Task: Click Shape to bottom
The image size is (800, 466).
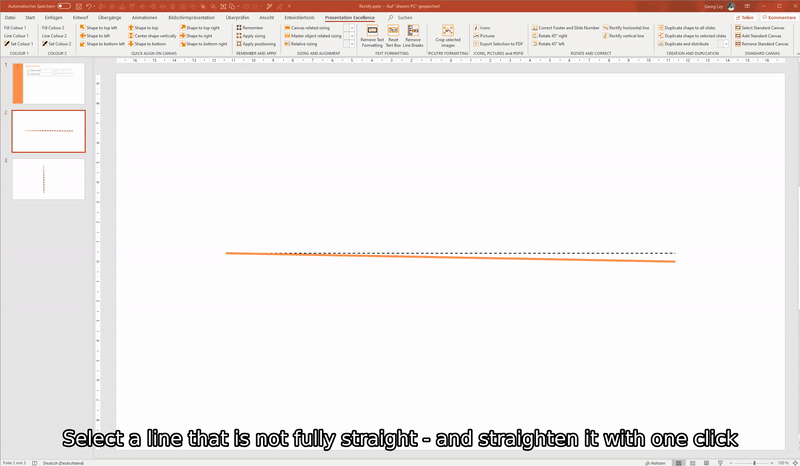Action: coord(147,44)
